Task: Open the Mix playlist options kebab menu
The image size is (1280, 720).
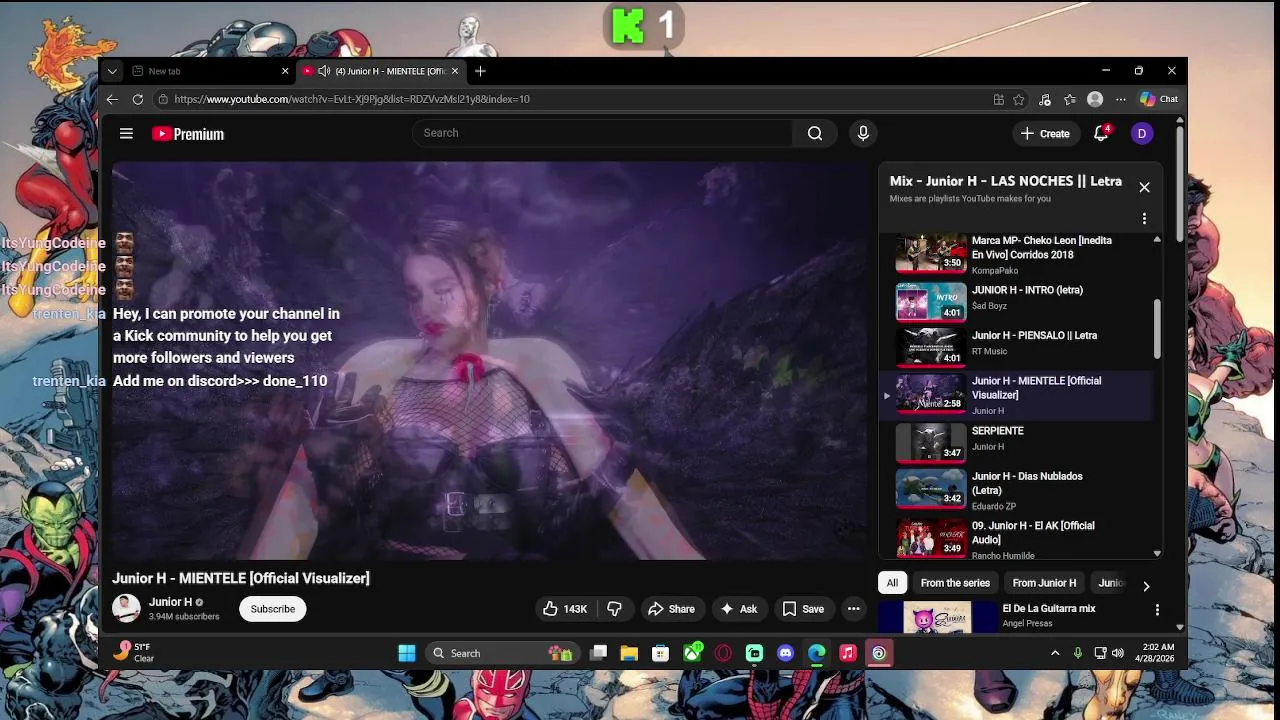Action: point(1144,219)
